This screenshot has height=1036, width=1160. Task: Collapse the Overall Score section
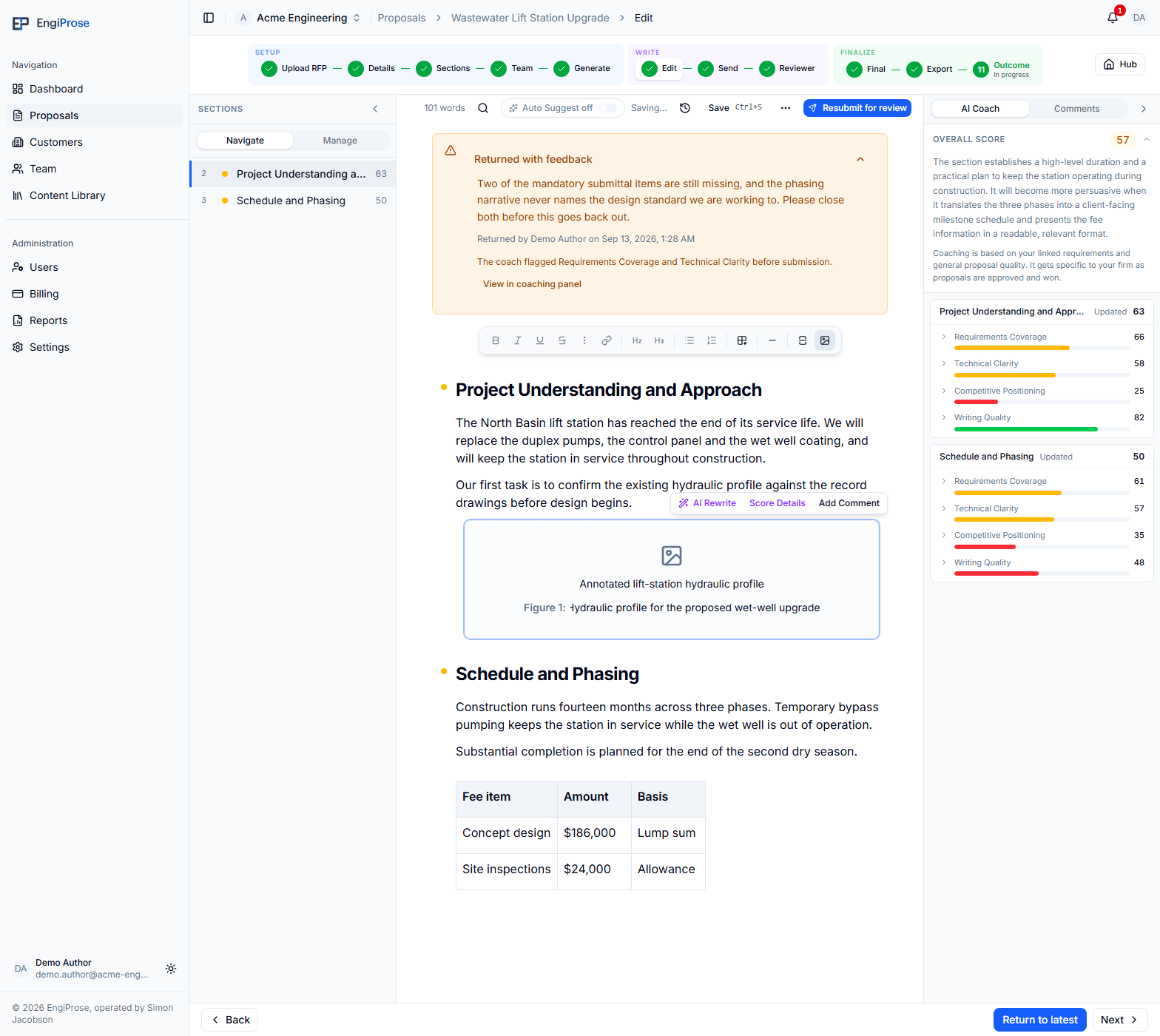click(1147, 139)
